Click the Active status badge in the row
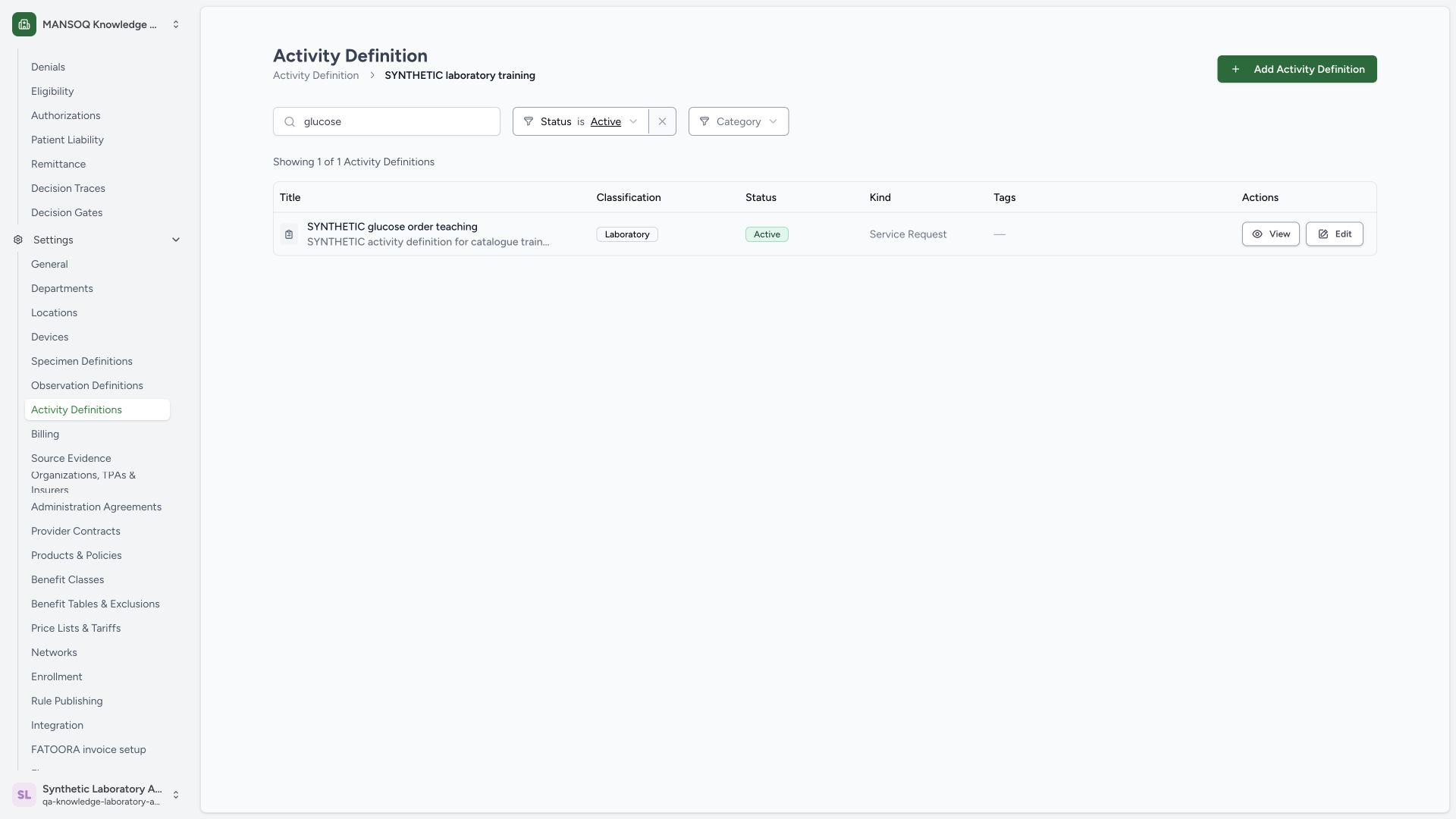 [x=767, y=234]
